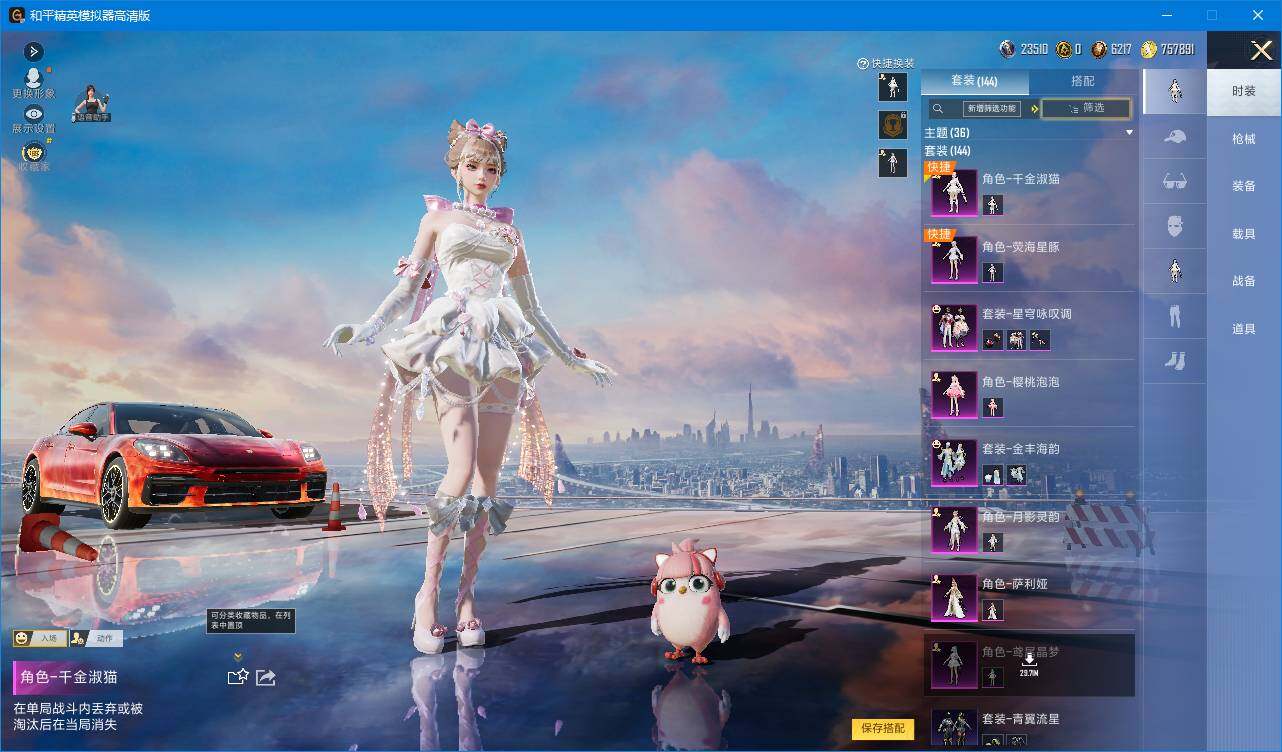Select the face mask category icon
Image resolution: width=1282 pixels, height=752 pixels.
[x=1174, y=226]
